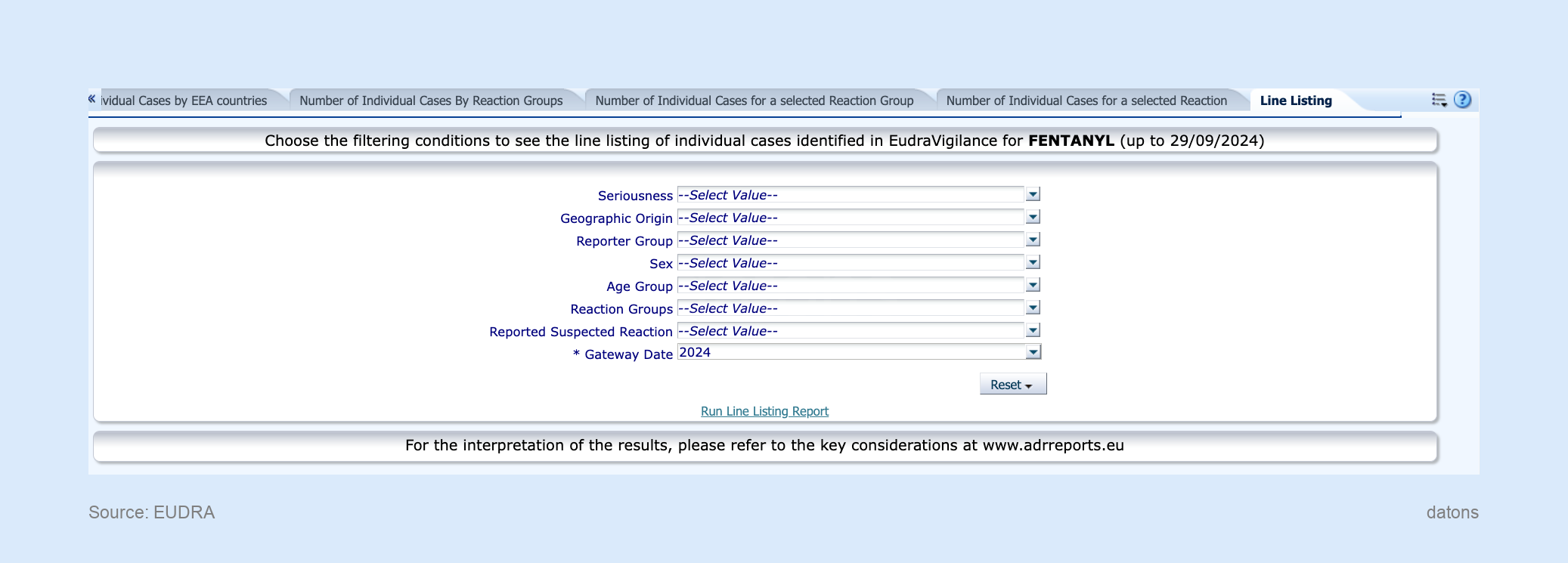
Task: Open Individual Cases by EEA countries tab
Action: pyautogui.click(x=184, y=101)
